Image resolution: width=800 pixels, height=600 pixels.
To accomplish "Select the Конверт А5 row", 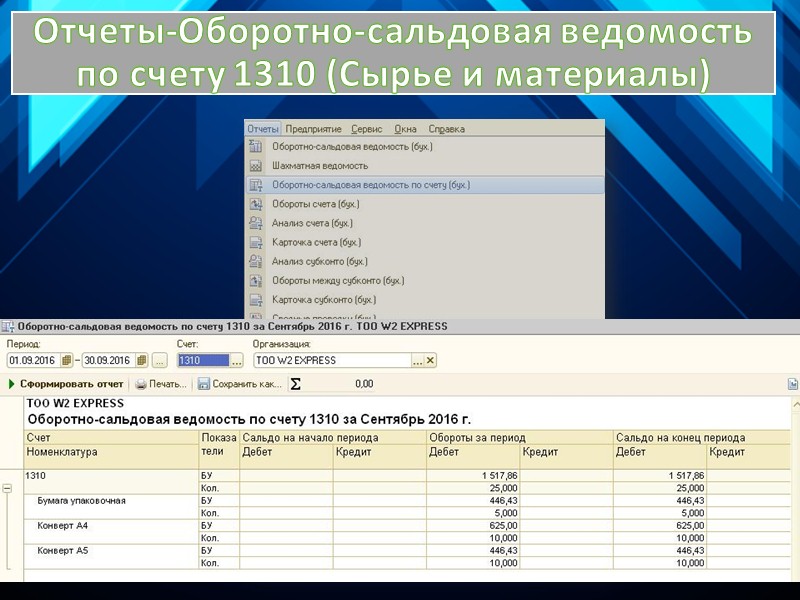I will pyautogui.click(x=63, y=551).
